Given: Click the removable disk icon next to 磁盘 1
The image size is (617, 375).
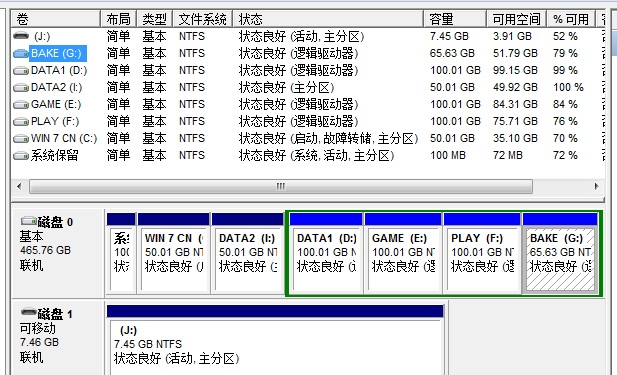Looking at the screenshot, I should (28, 312).
